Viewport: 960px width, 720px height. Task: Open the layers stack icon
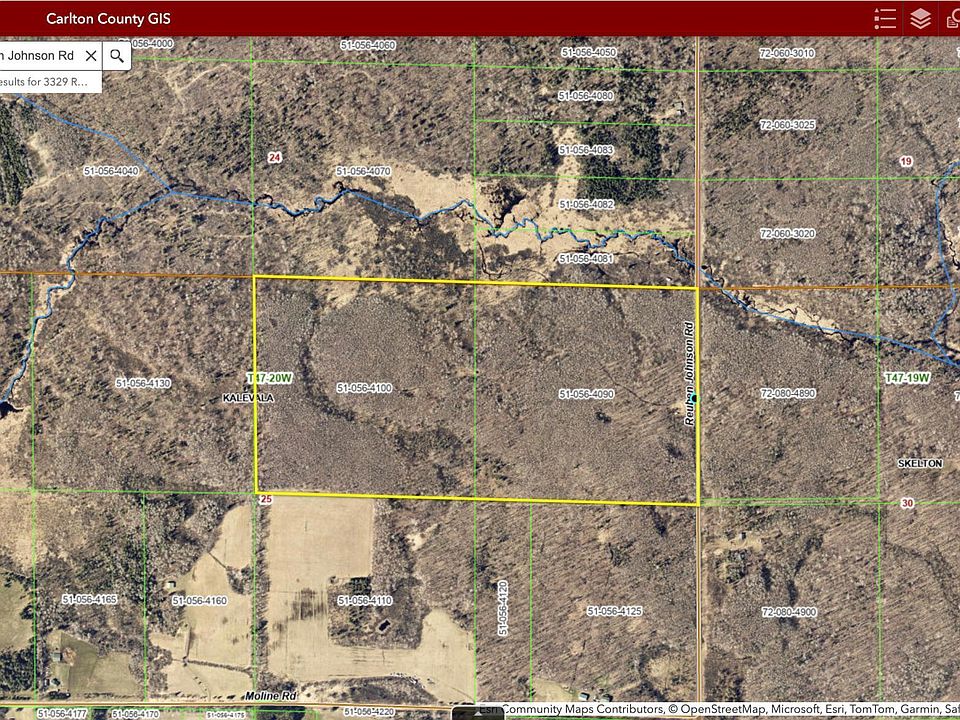click(x=920, y=18)
